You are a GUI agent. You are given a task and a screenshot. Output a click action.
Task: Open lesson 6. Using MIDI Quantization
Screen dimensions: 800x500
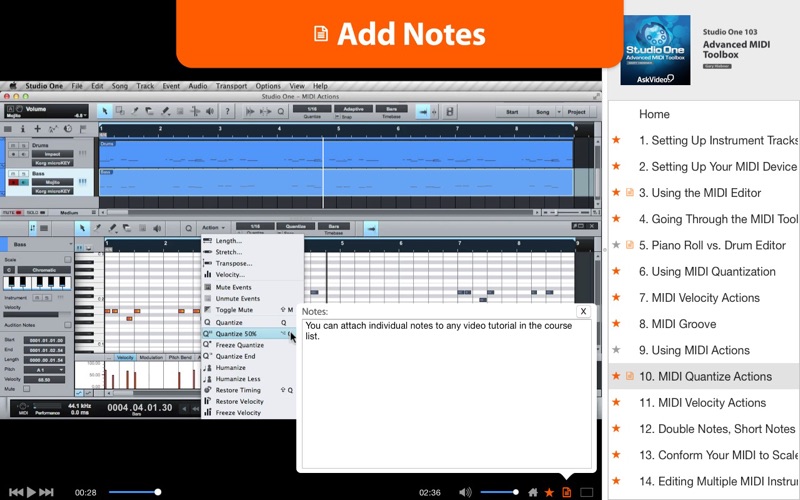pyautogui.click(x=707, y=271)
